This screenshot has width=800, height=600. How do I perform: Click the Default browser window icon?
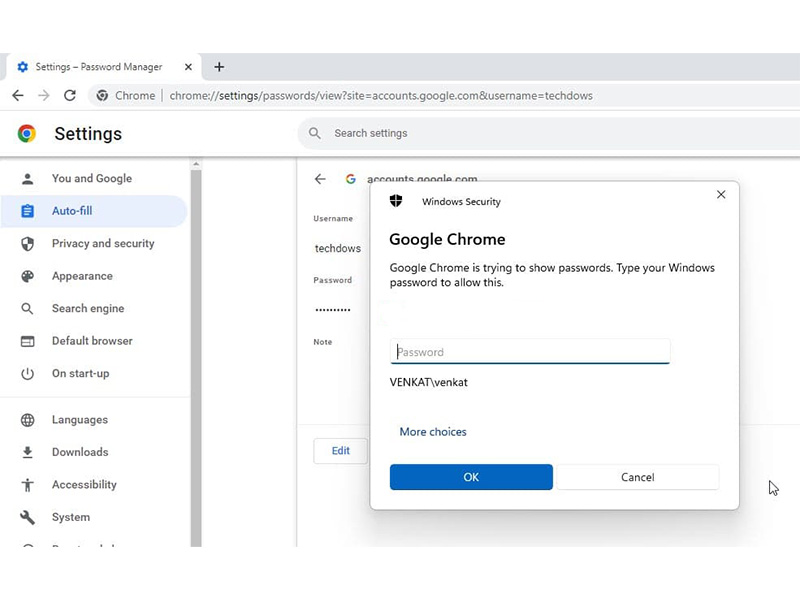(x=28, y=341)
